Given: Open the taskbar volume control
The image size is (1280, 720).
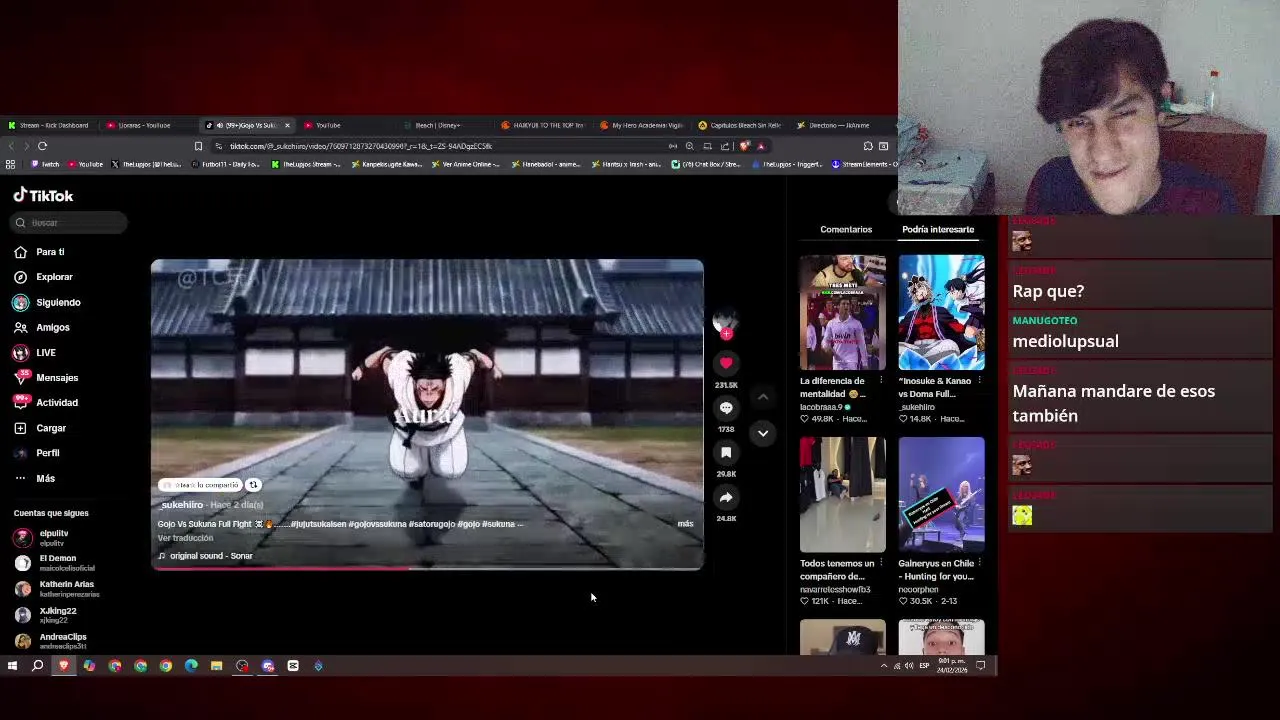Looking at the screenshot, I should 909,666.
